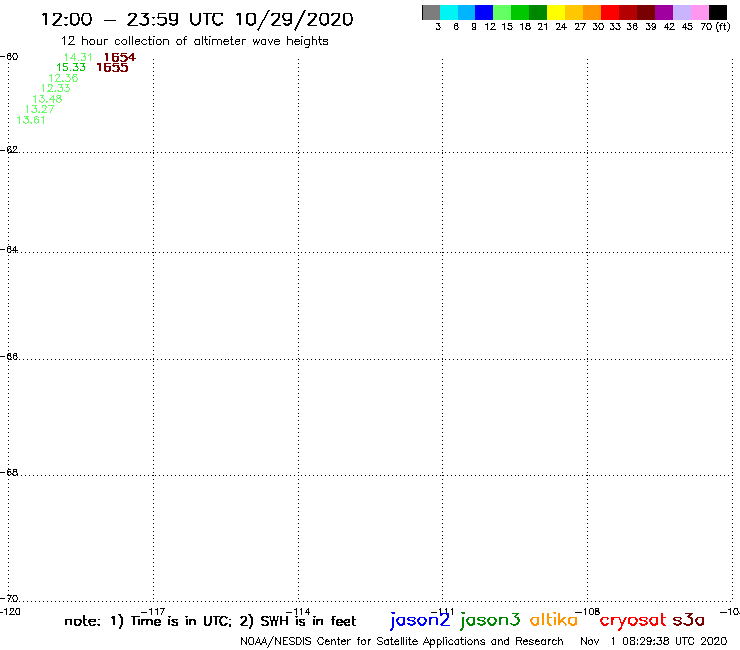Click the wave height value 12.36
The image size is (740, 650).
(63, 78)
